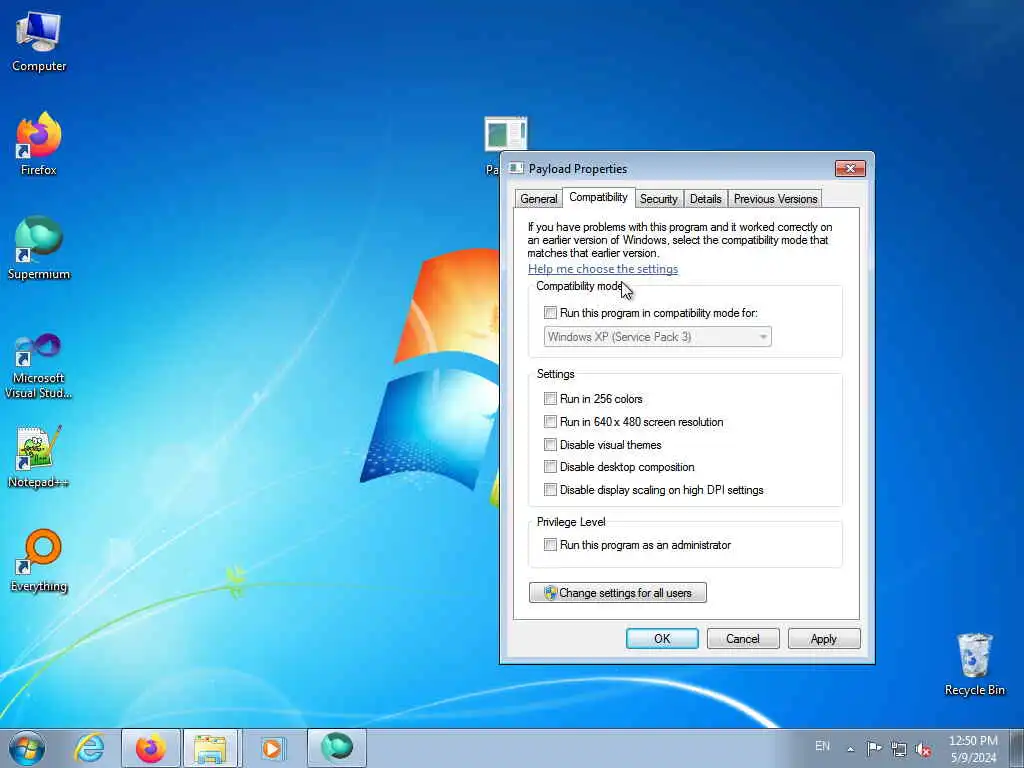Viewport: 1024px width, 768px height.
Task: Click OK in Payload Properties
Action: pyautogui.click(x=662, y=638)
